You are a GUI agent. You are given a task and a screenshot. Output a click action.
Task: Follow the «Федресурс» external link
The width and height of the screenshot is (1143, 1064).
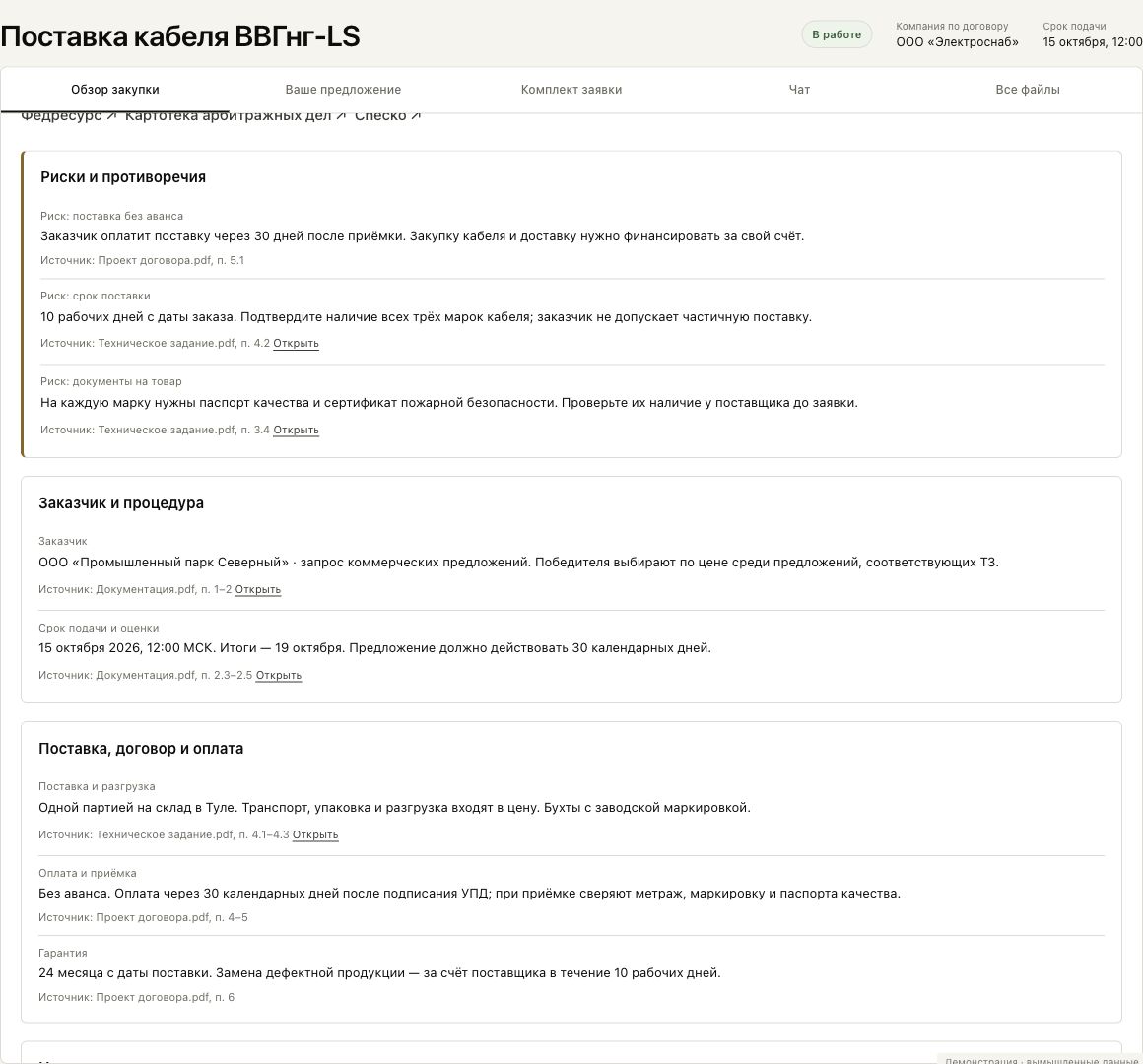pyautogui.click(x=69, y=116)
